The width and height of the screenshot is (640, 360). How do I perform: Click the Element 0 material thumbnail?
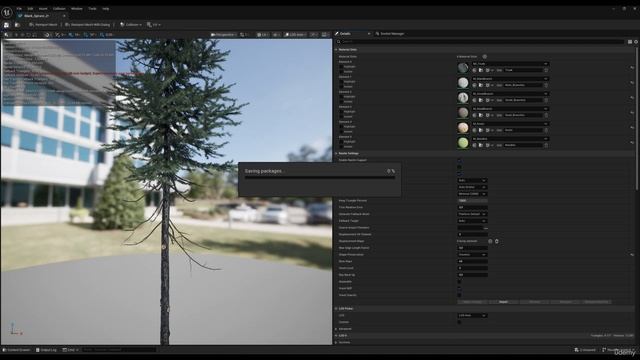click(463, 68)
